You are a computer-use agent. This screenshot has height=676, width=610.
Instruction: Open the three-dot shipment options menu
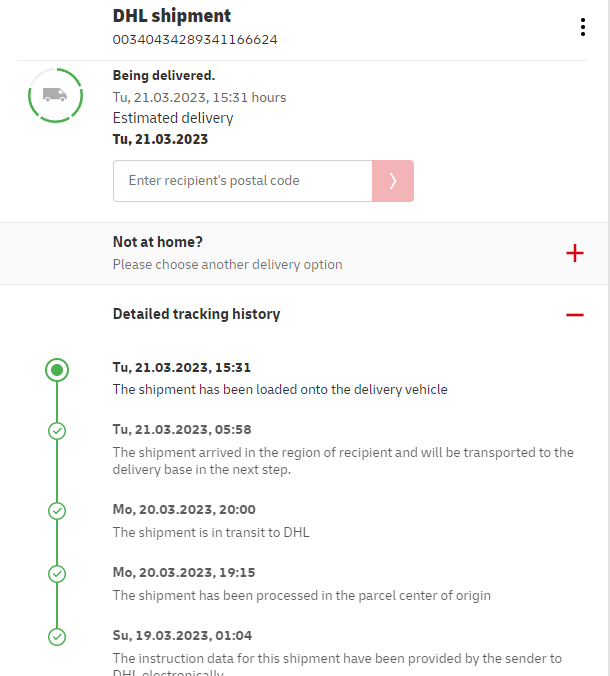tap(583, 27)
